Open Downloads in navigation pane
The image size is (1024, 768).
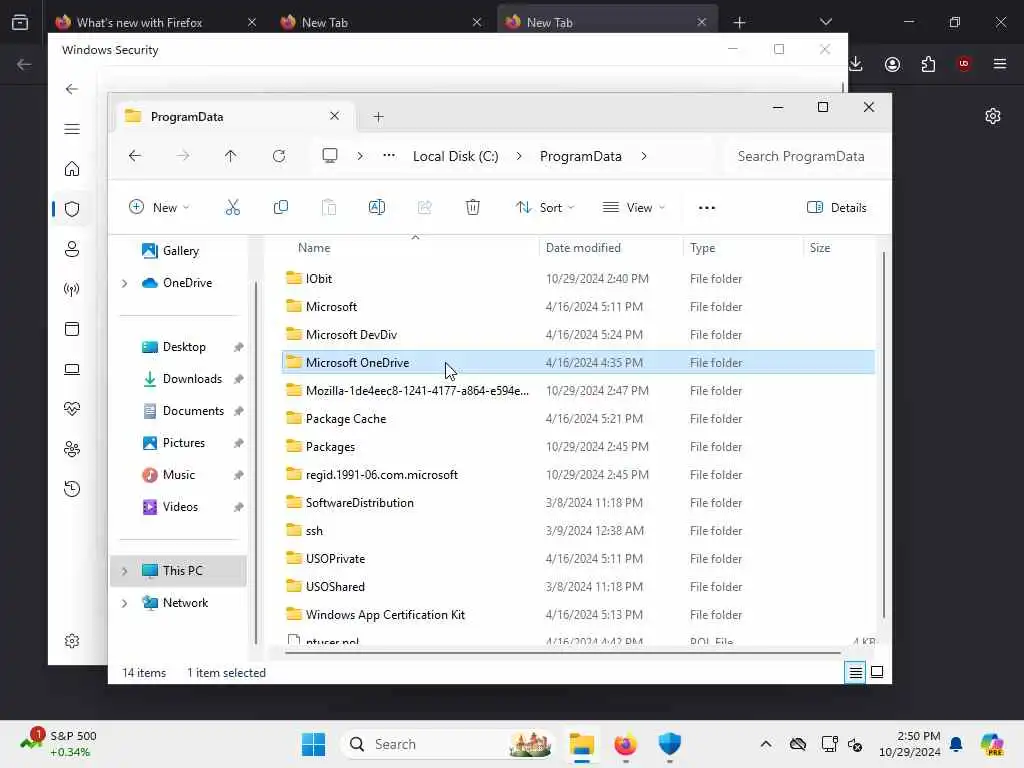pyautogui.click(x=192, y=379)
